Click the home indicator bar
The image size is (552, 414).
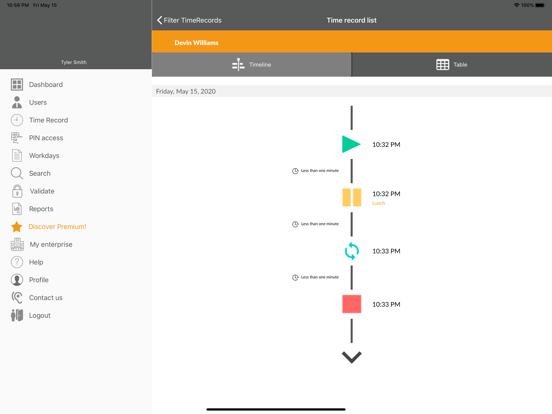click(276, 409)
